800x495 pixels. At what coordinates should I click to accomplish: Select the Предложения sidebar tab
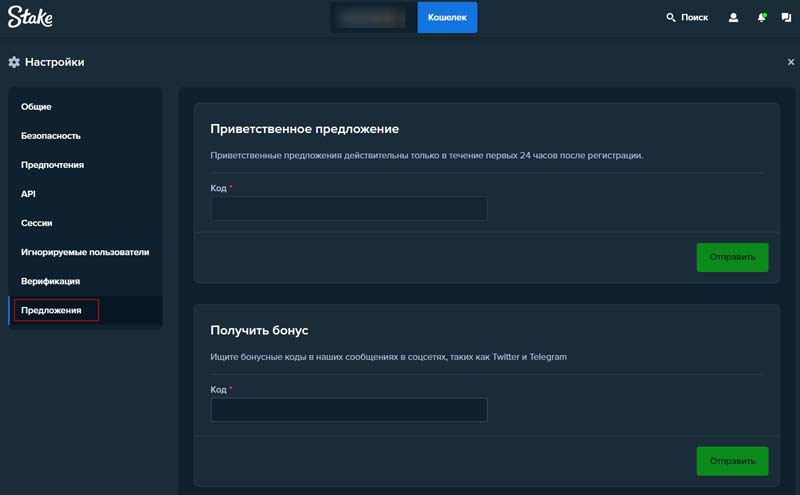click(51, 310)
